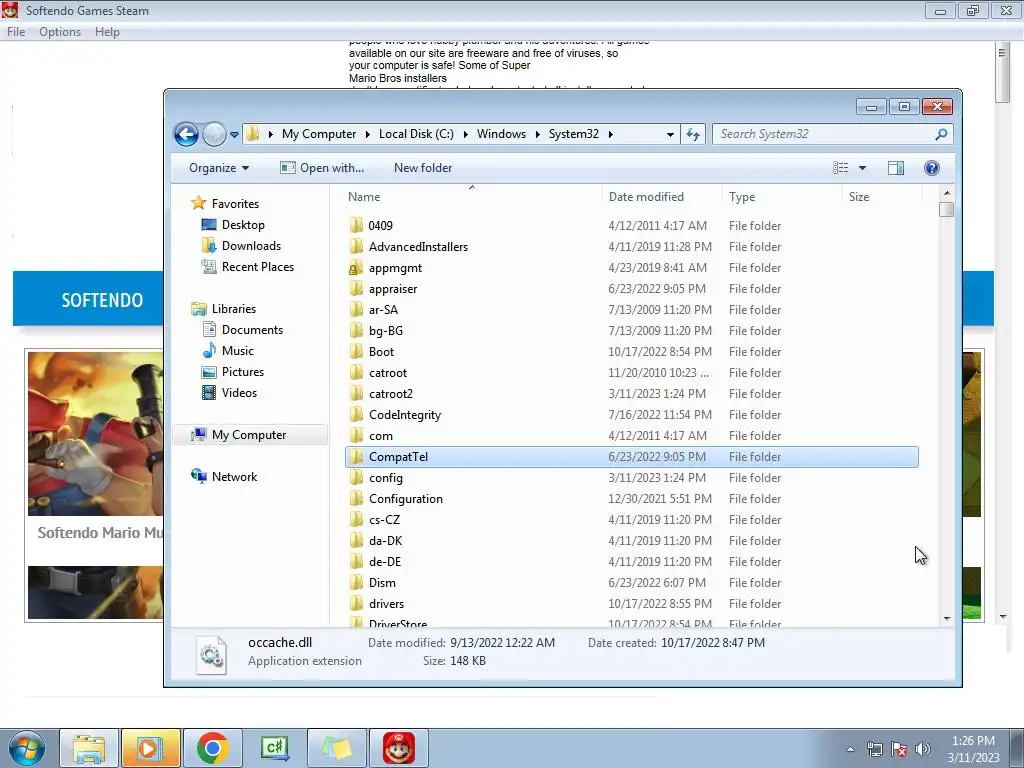
Task: Open the view options dropdown arrow
Action: coord(862,168)
